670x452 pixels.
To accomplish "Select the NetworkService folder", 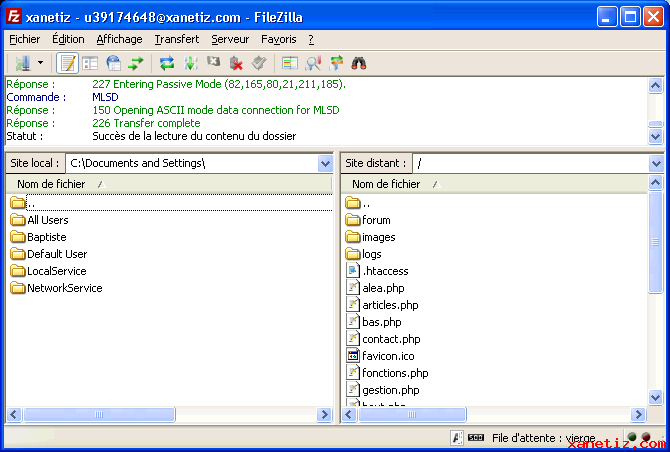I will pyautogui.click(x=56, y=288).
